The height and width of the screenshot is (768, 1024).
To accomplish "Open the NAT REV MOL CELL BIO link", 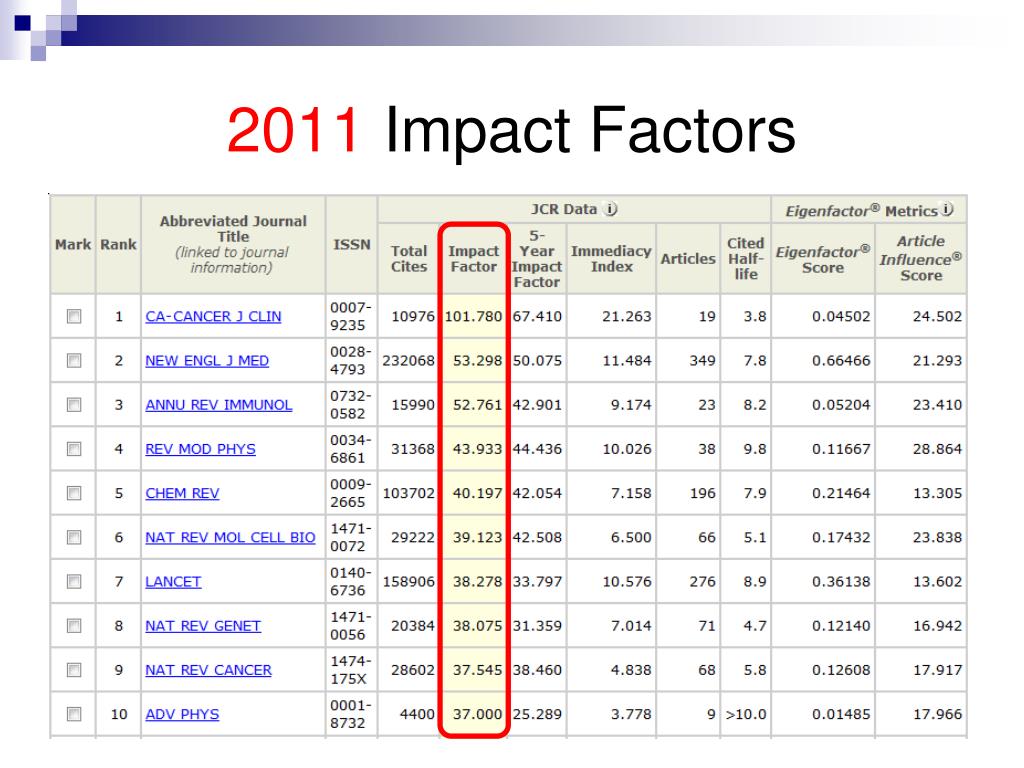I will coord(231,537).
